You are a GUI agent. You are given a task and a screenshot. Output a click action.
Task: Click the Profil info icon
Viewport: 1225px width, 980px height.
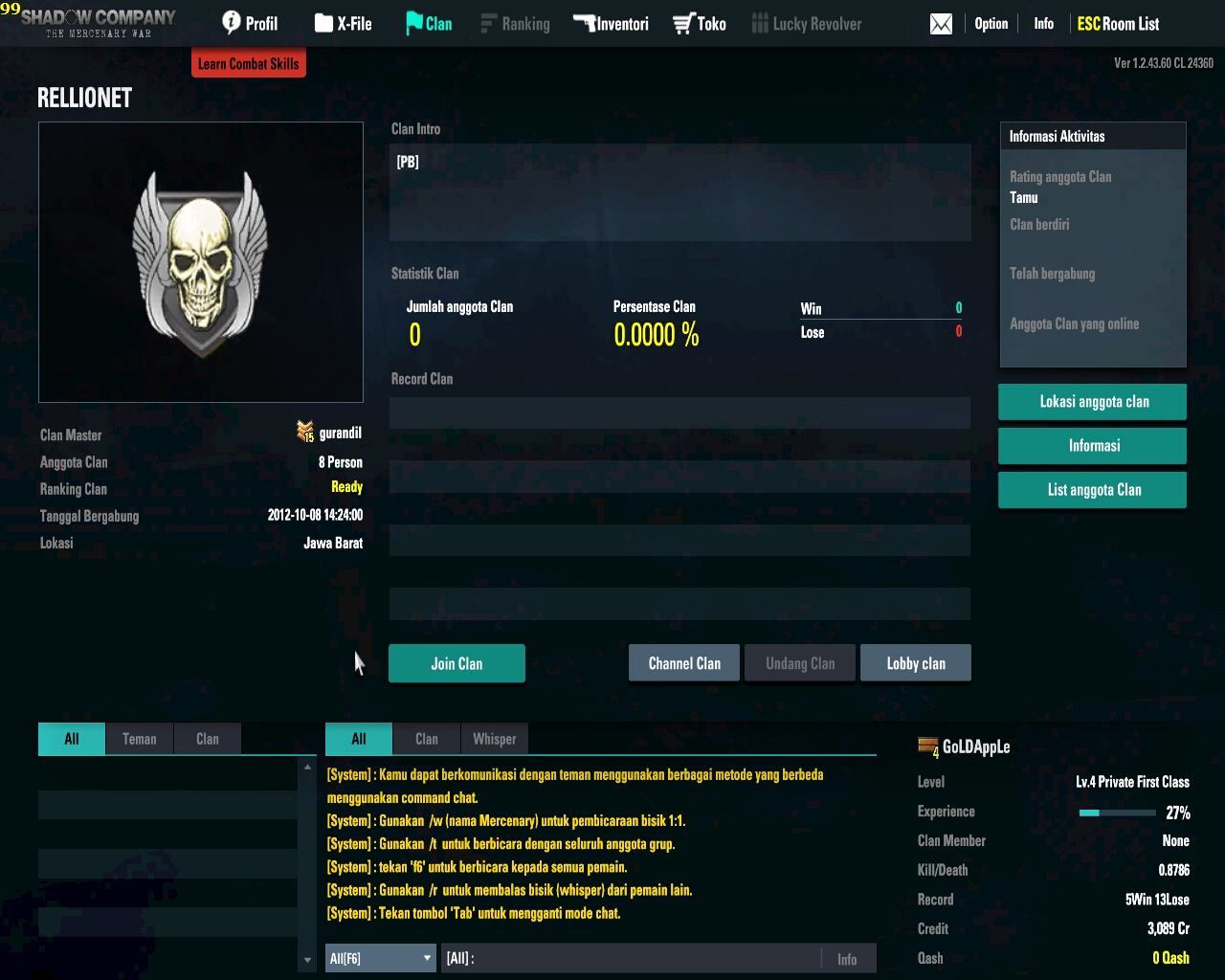[x=232, y=23]
